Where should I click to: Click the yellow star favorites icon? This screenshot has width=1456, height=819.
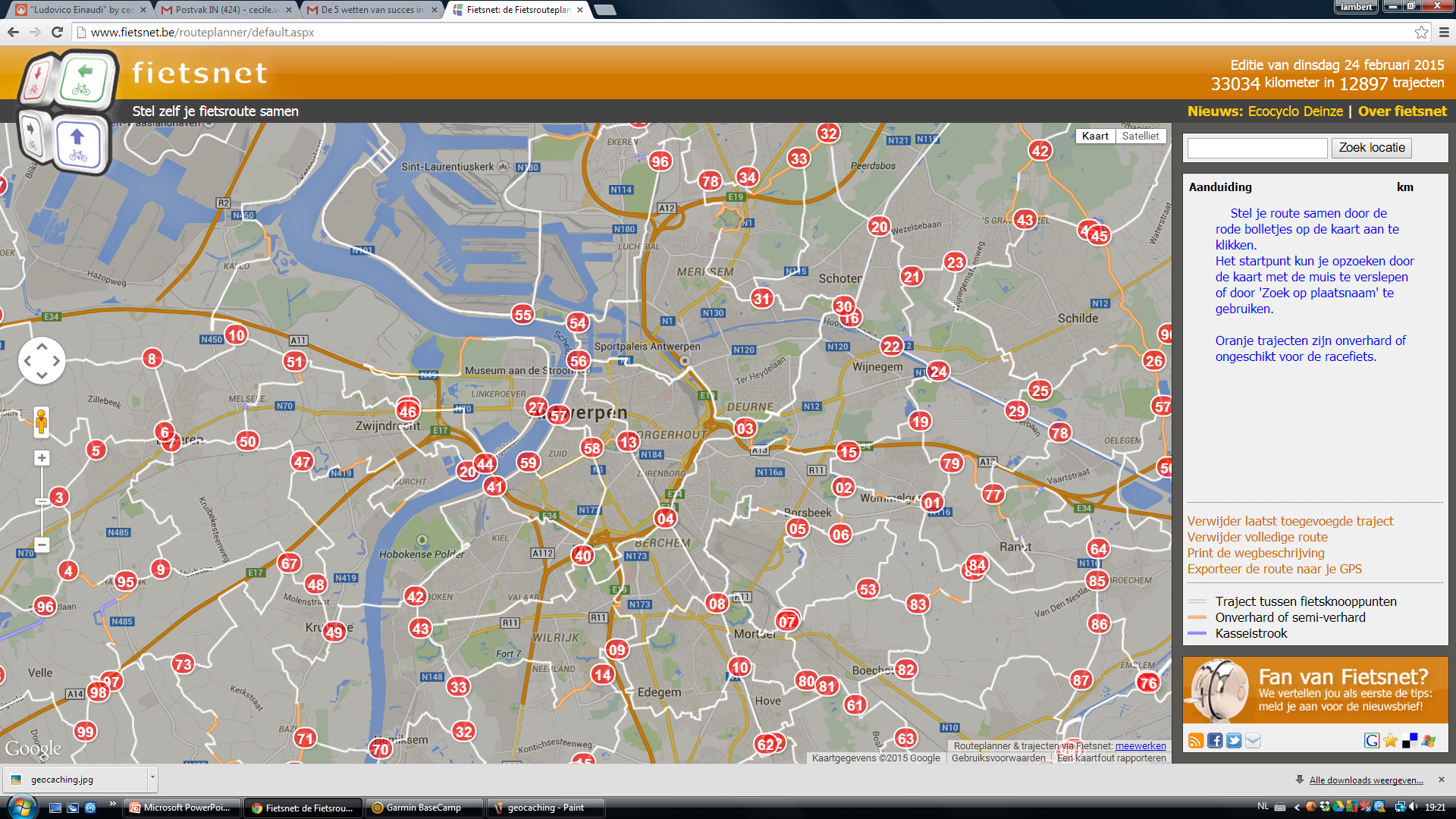[1391, 741]
